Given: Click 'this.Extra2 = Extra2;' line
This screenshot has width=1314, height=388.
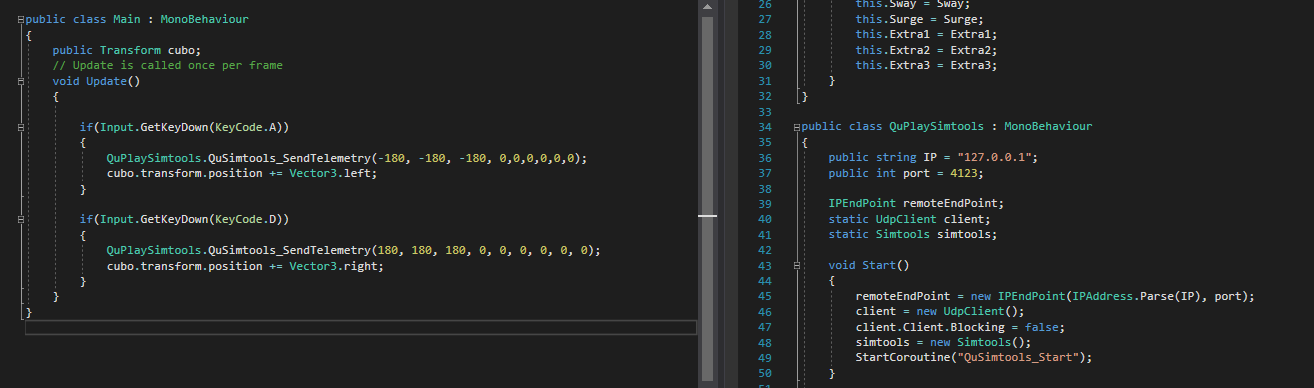Looking at the screenshot, I should tap(926, 50).
